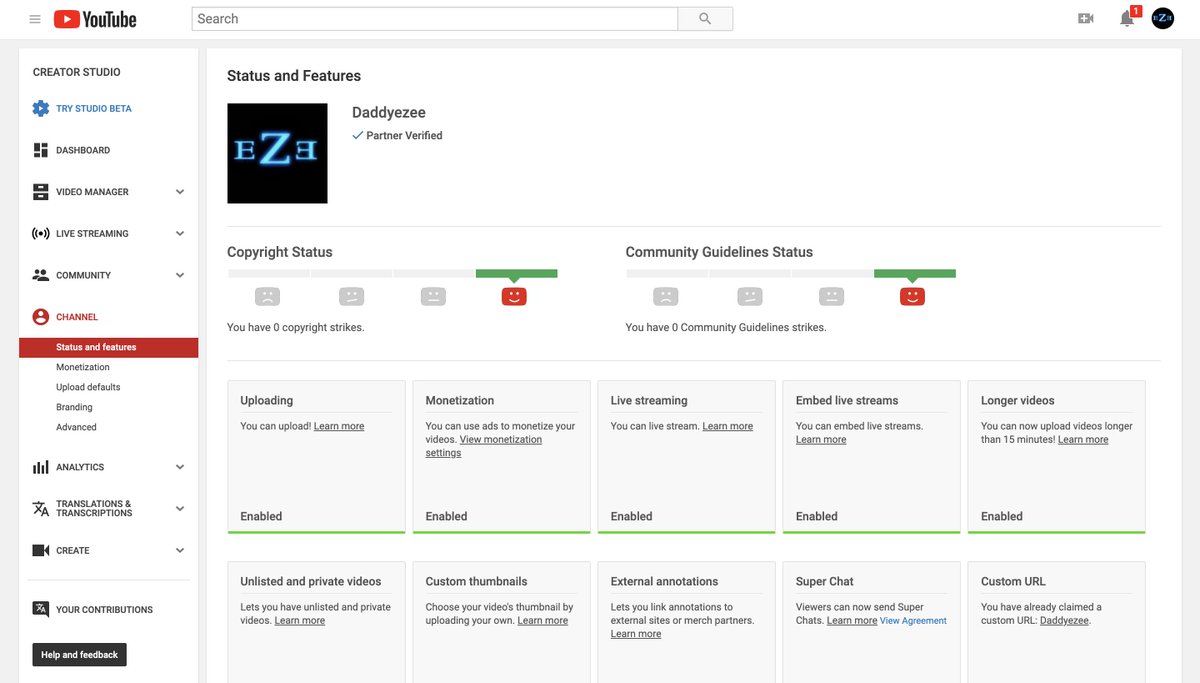Open Advanced under Channel
1200x683 pixels.
76,427
